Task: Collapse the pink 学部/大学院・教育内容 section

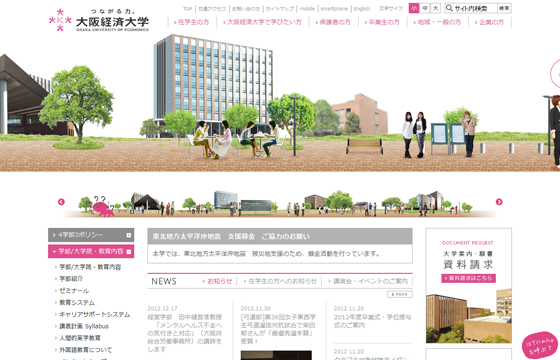Action: click(91, 251)
